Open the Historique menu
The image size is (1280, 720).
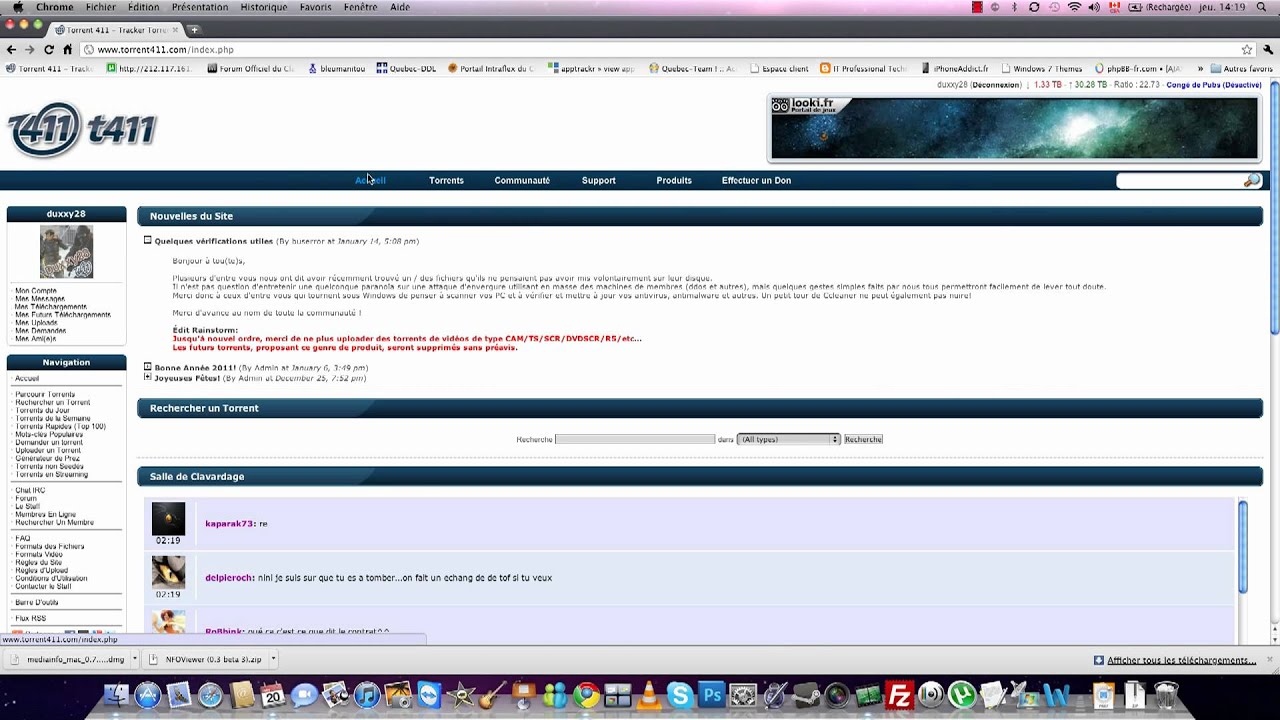click(x=263, y=7)
